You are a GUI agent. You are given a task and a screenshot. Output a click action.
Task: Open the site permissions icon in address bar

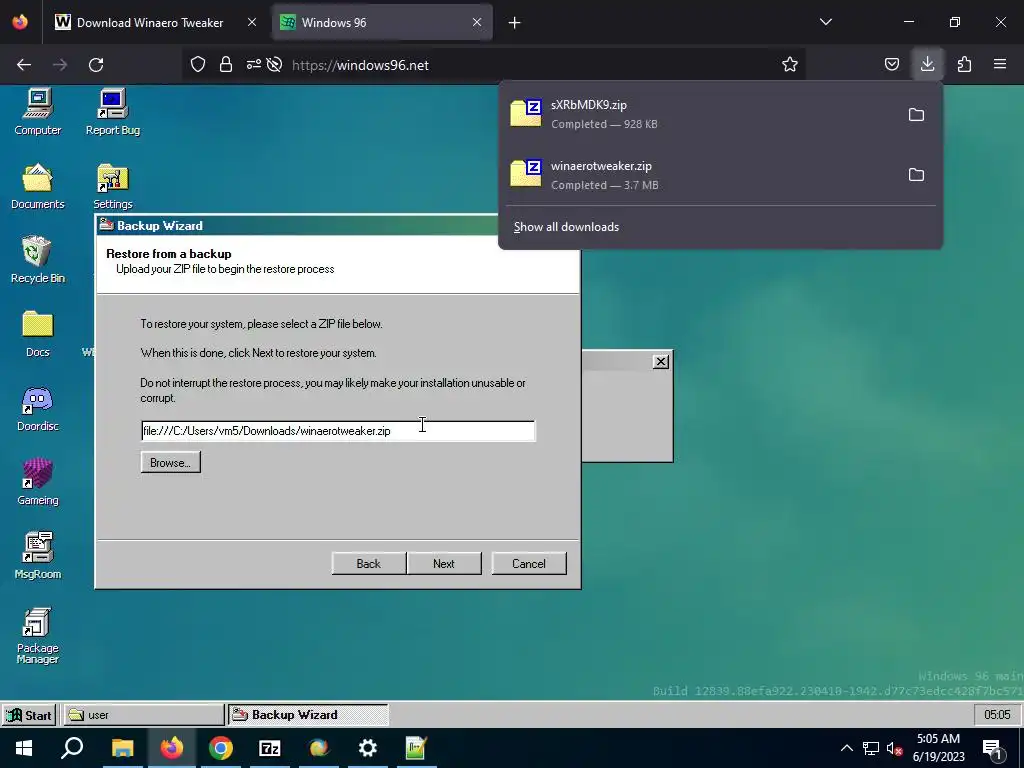tap(253, 64)
